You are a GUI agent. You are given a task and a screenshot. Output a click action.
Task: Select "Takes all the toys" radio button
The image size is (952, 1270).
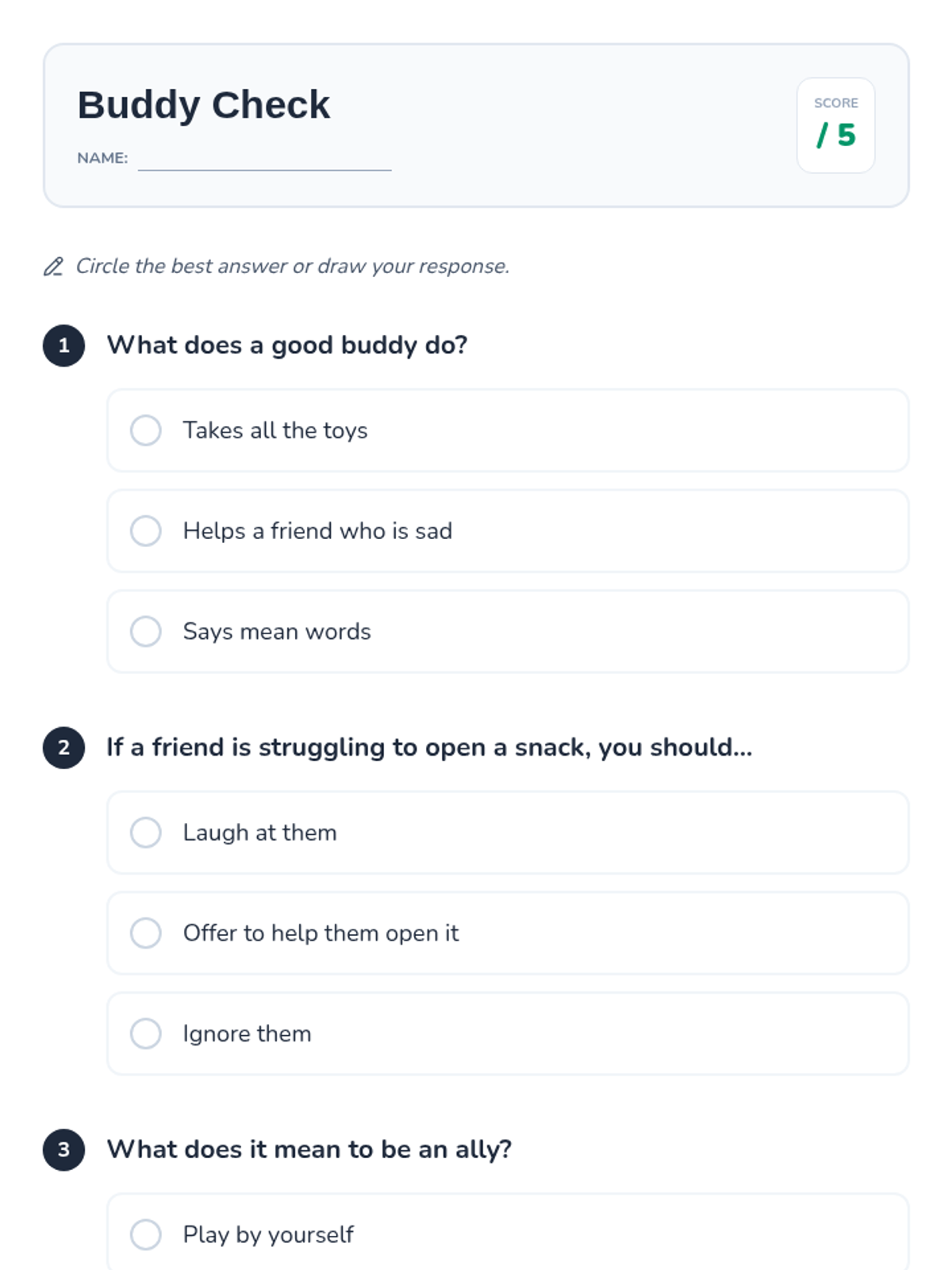click(x=146, y=430)
